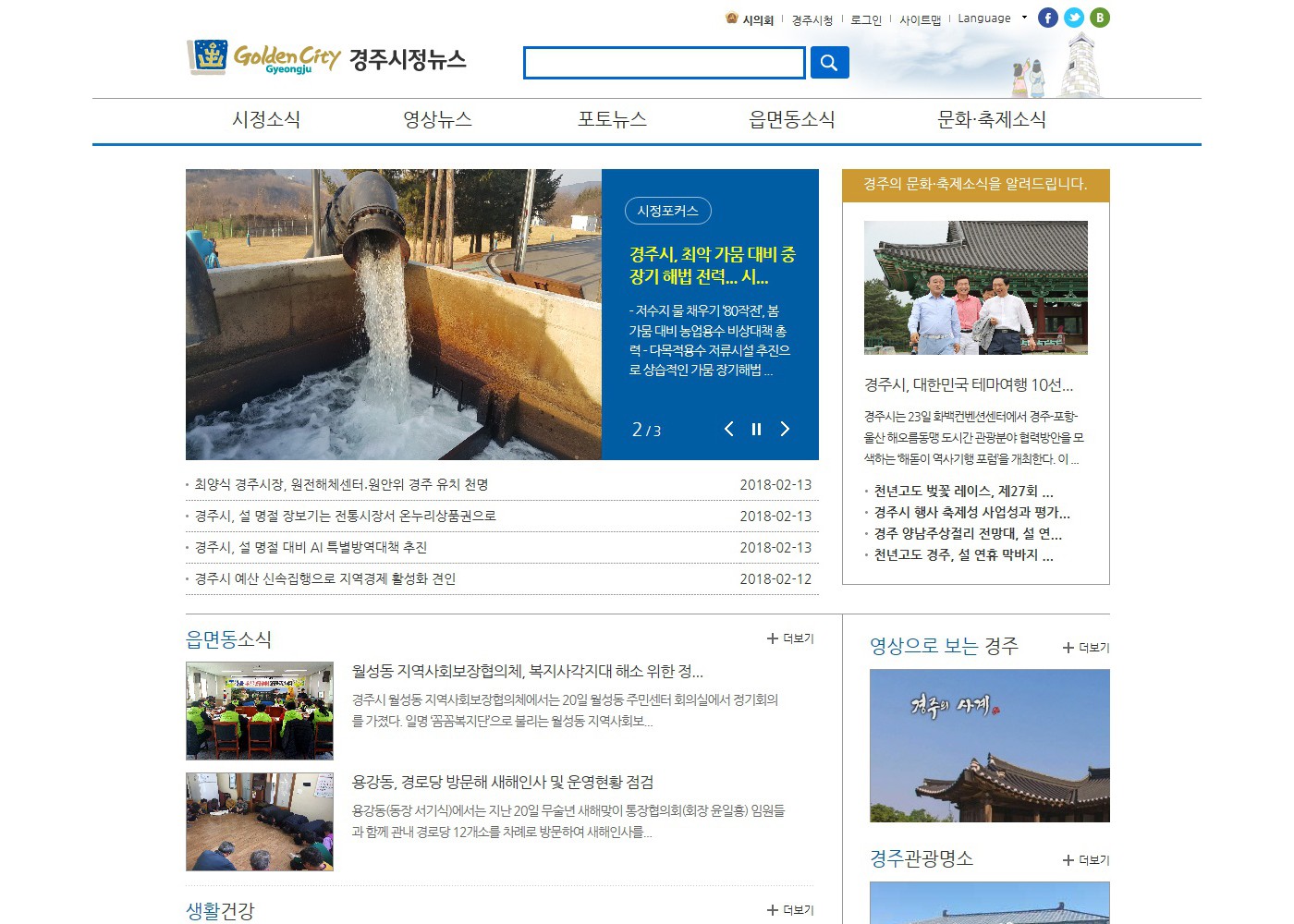Viewport: 1294px width, 924px height.
Task: Open the 사이트맵 link
Action: click(920, 19)
